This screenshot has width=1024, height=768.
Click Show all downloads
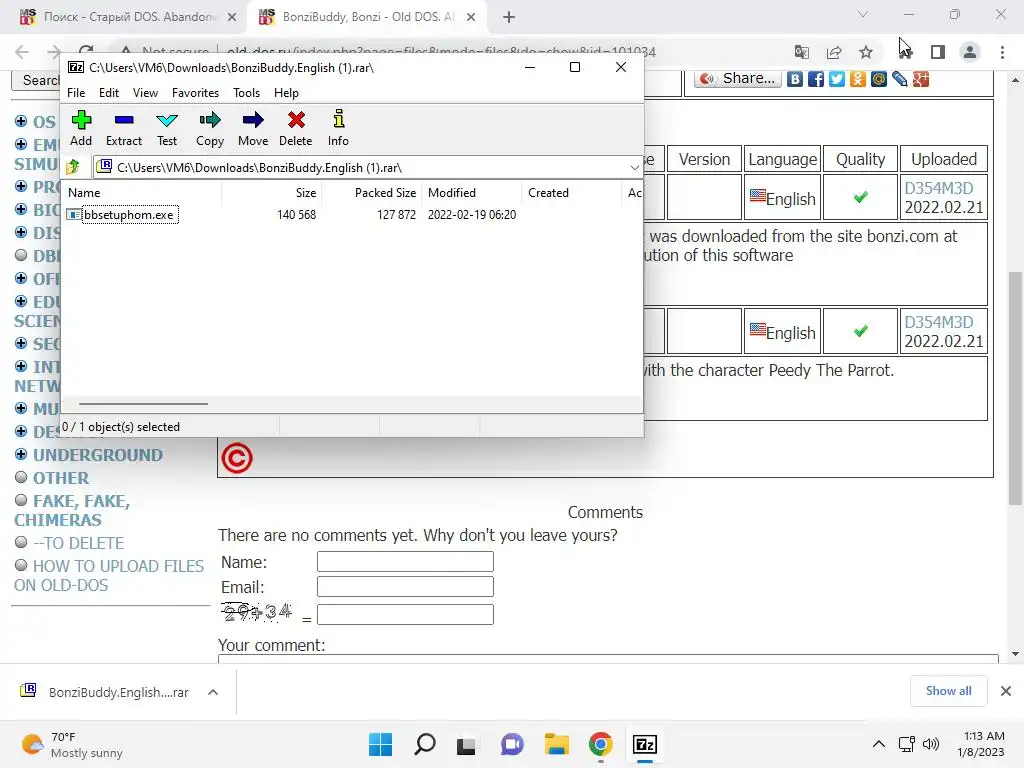(x=948, y=691)
